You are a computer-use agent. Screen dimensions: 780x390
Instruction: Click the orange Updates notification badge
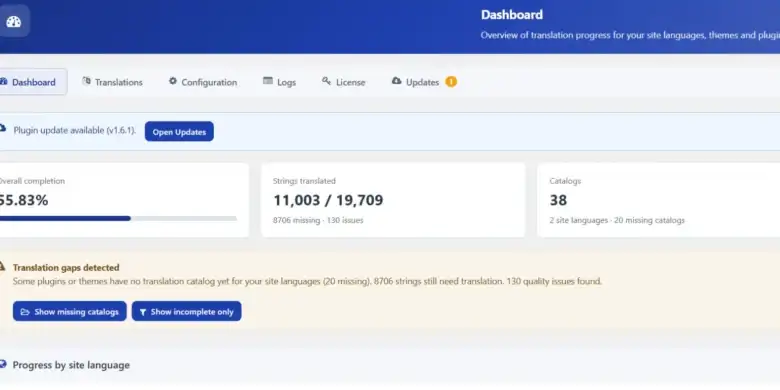(x=451, y=82)
